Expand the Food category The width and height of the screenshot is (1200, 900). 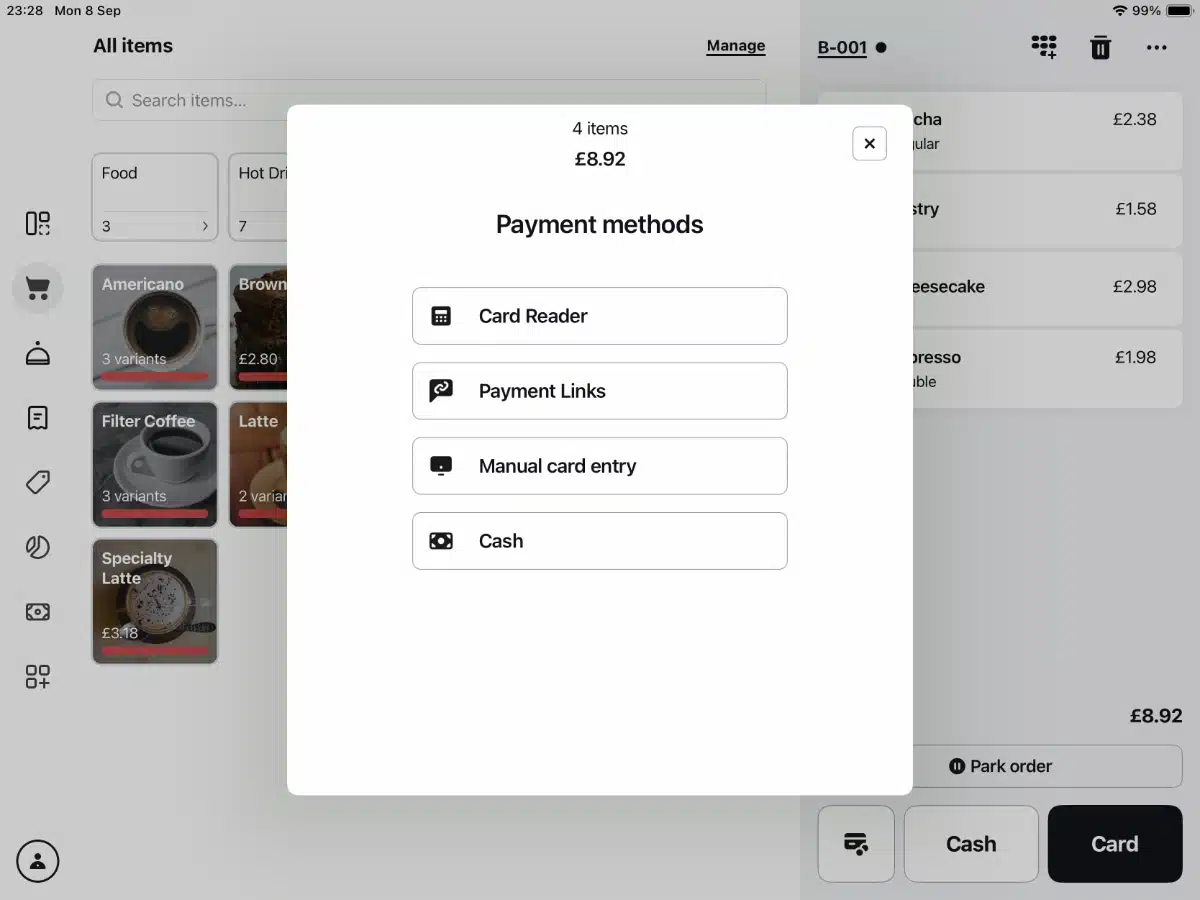pyautogui.click(x=154, y=197)
